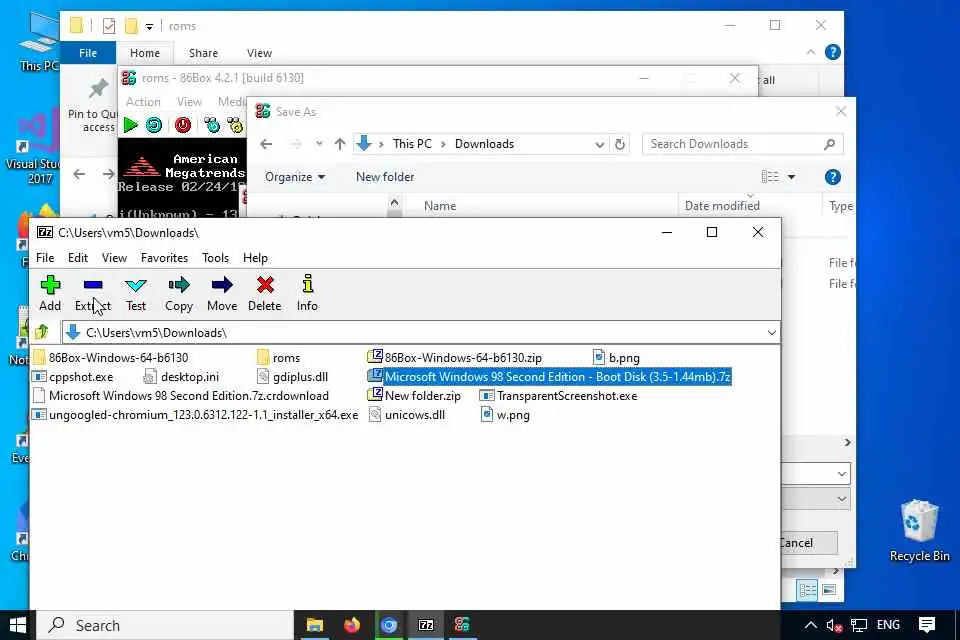Image resolution: width=960 pixels, height=640 pixels.
Task: Click the Add button in 7-Zip toolbar
Action: tap(50, 293)
